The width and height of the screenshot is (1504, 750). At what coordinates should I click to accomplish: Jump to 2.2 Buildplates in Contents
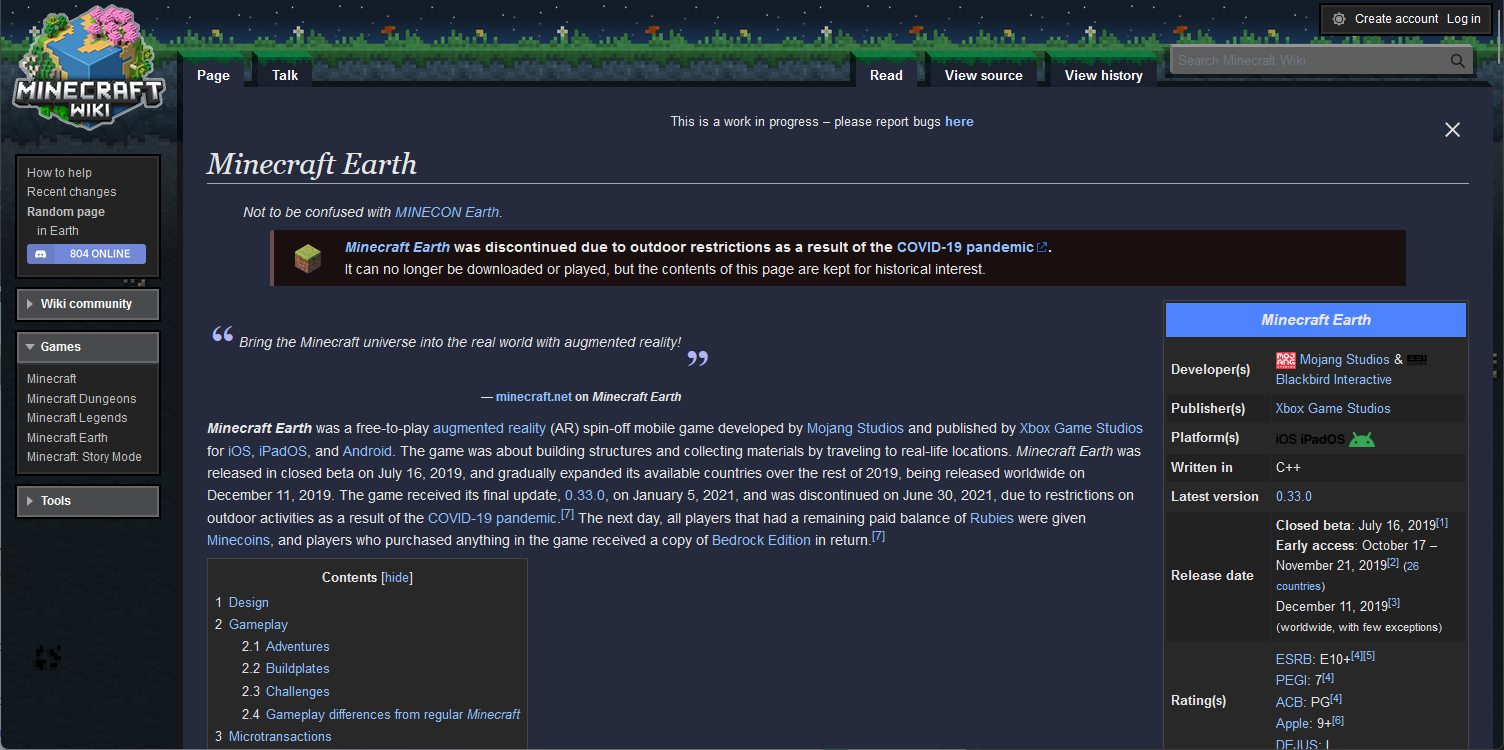298,669
